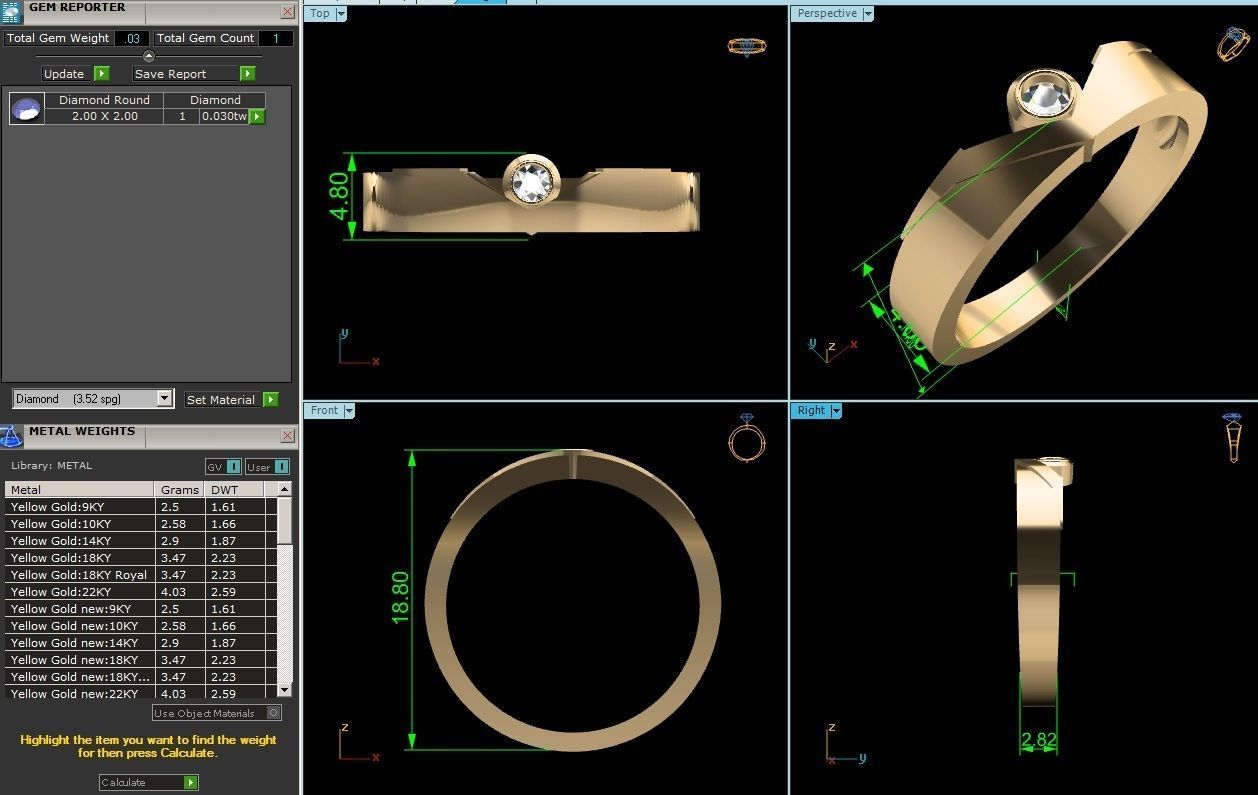1258x795 pixels.
Task: Click the ring view icon in Perspective viewport
Action: click(x=1232, y=43)
